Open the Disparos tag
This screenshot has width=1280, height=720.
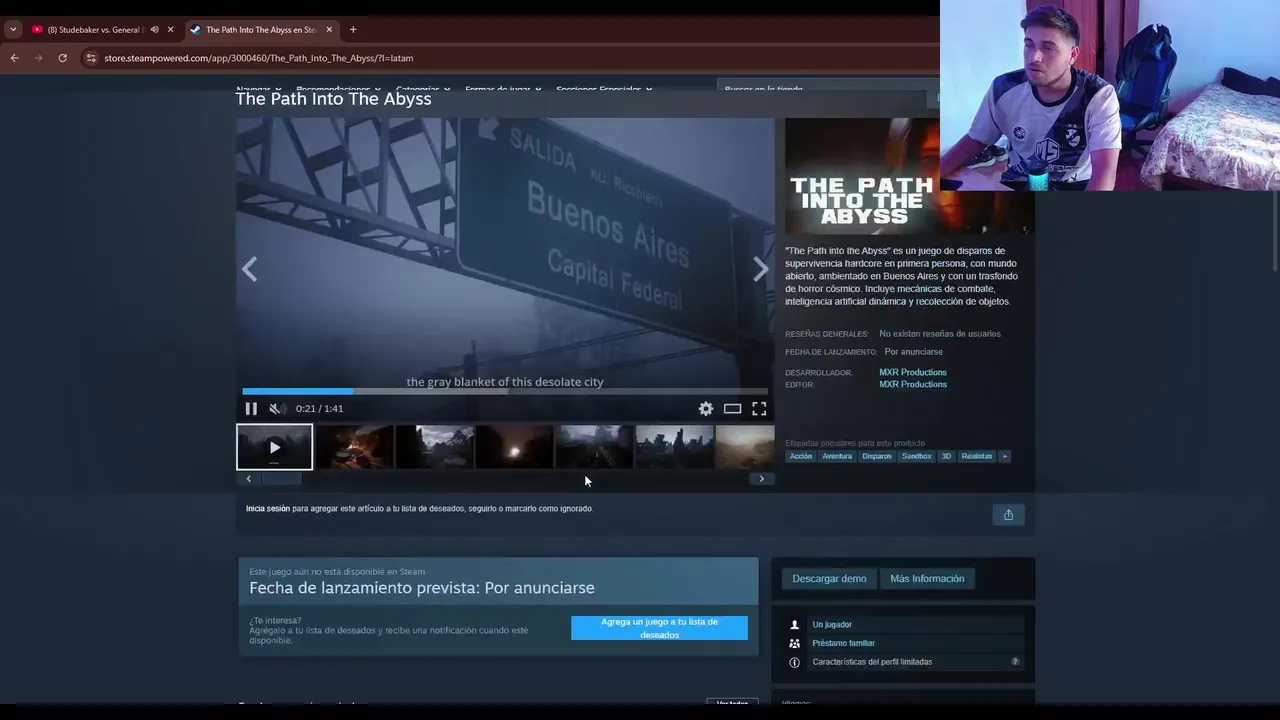pos(877,456)
